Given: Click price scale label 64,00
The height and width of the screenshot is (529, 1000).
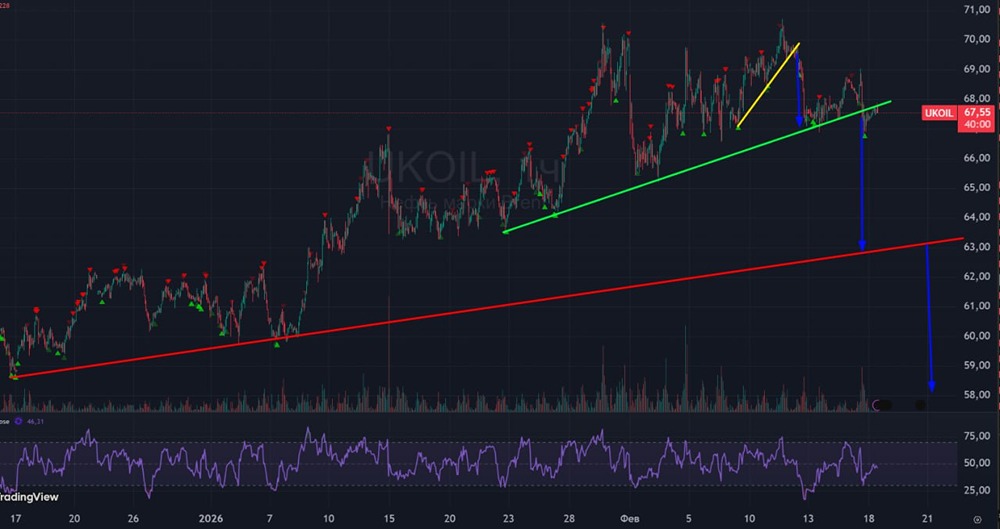Looking at the screenshot, I should coord(977,217).
